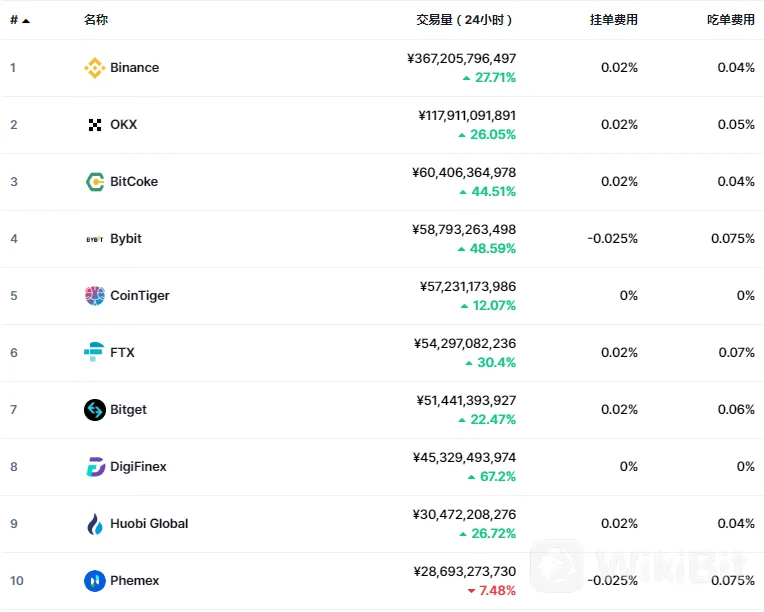Open the Binance exchange link

[x=134, y=68]
